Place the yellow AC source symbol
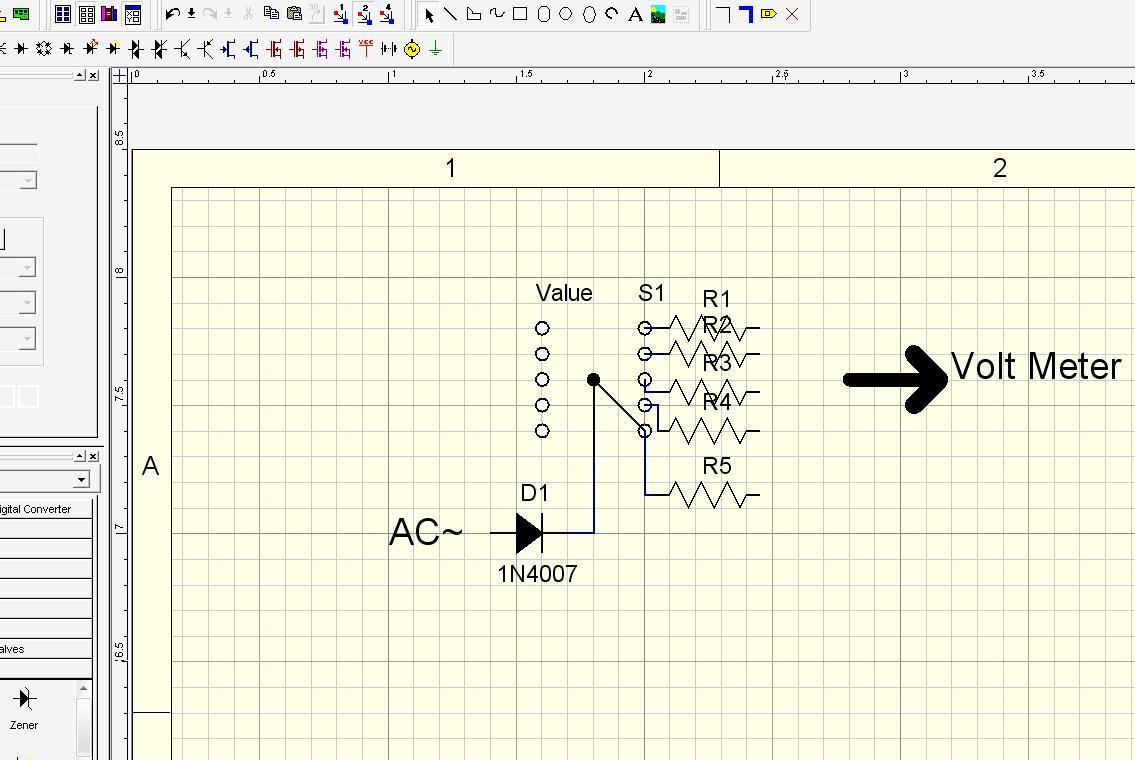1135x760 pixels. (x=412, y=48)
